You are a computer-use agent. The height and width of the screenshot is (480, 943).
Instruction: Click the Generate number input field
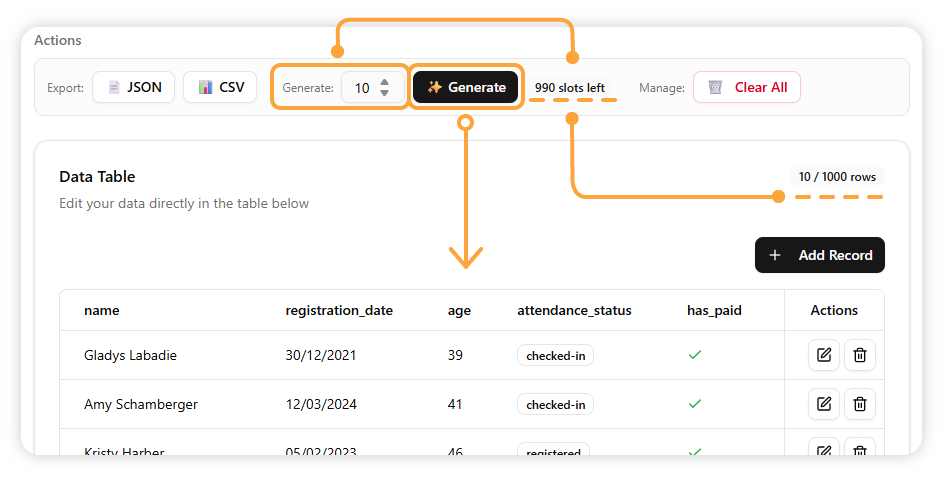(x=361, y=88)
